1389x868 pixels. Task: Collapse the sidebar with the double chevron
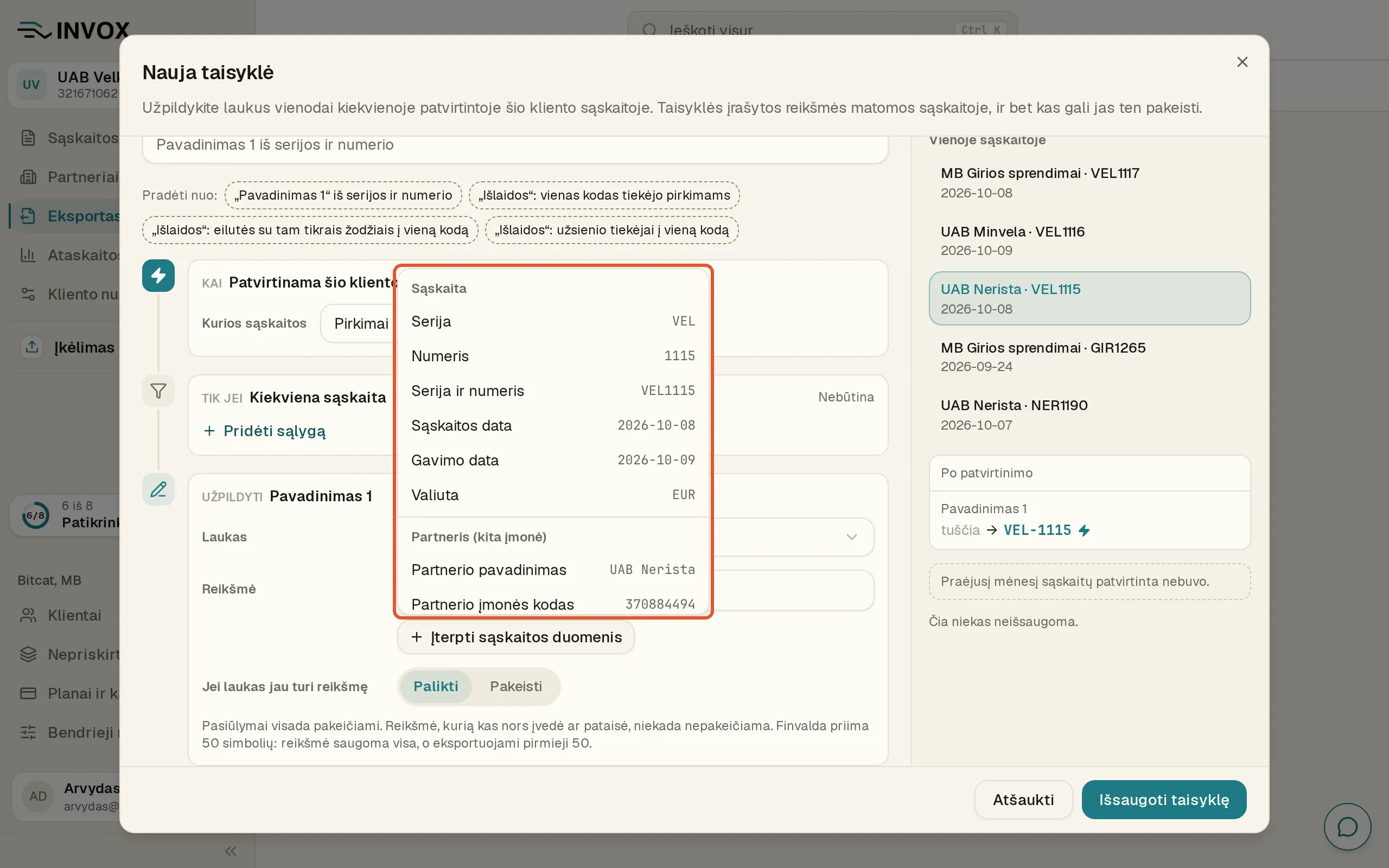click(231, 851)
